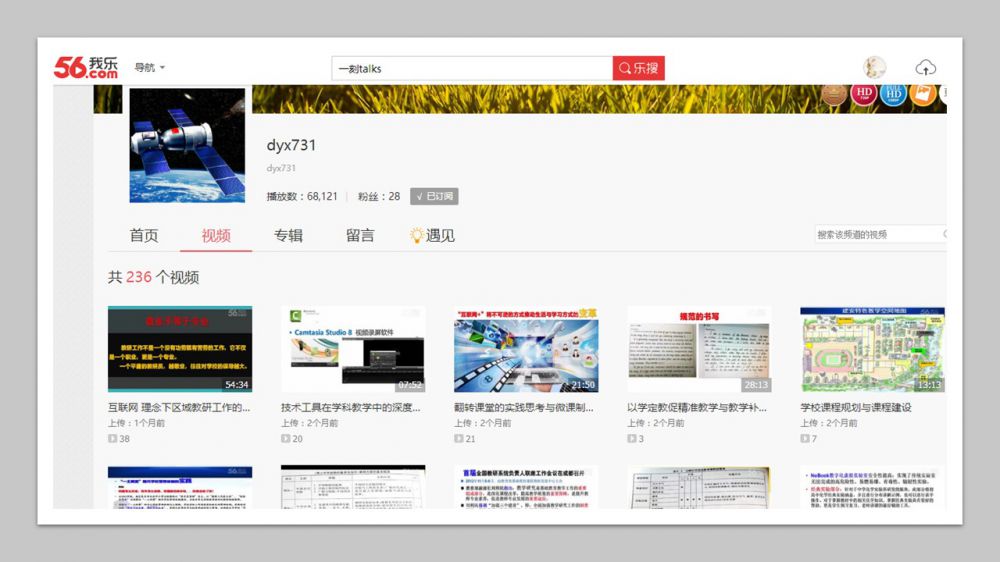Click the cloud upload icon
This screenshot has width=1000, height=562.
926,68
